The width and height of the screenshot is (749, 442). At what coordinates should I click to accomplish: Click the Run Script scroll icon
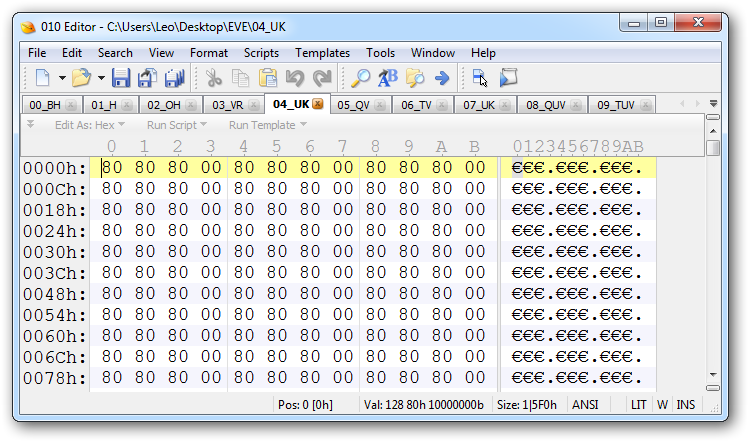tap(508, 78)
